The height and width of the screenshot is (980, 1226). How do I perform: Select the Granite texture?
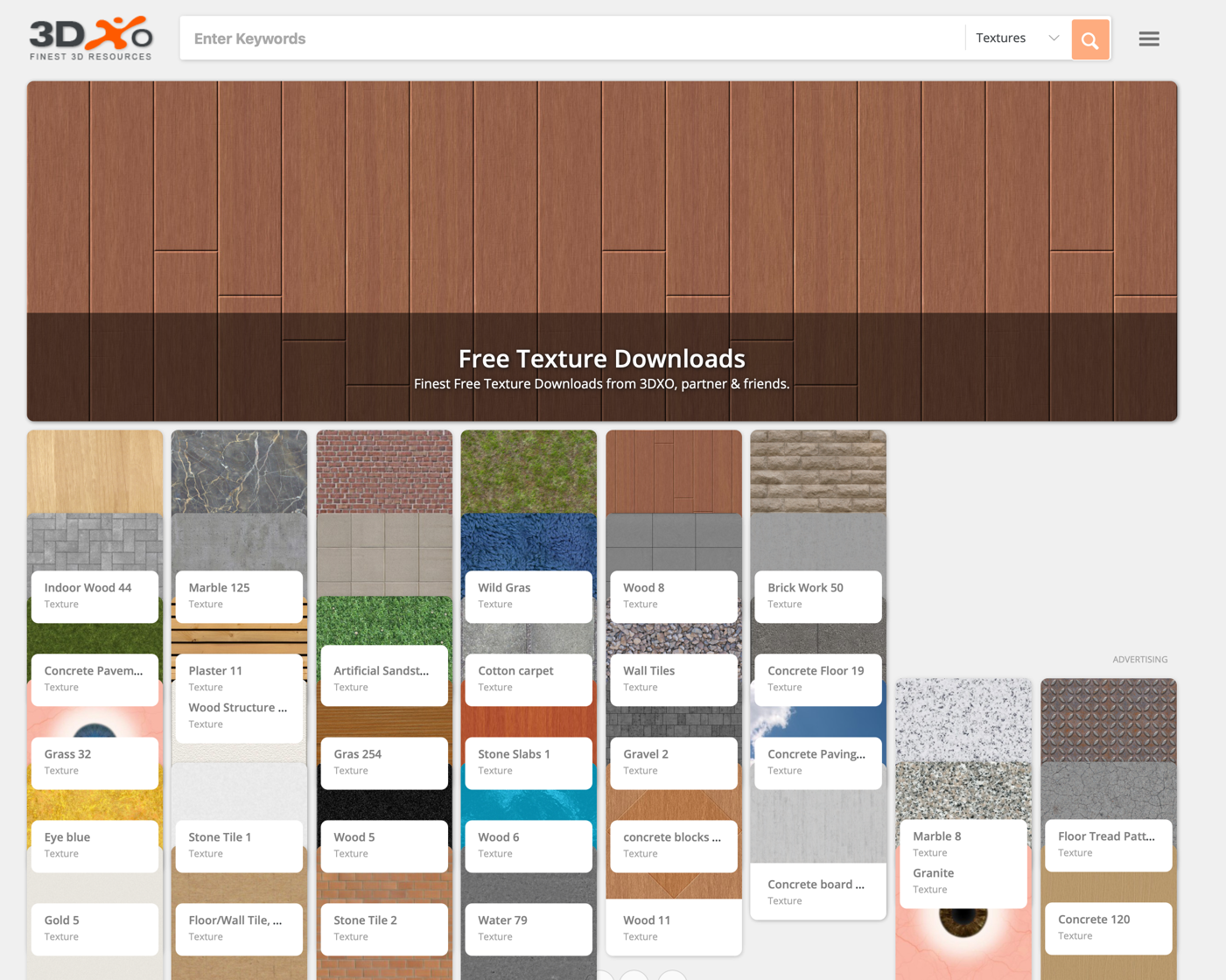(963, 880)
